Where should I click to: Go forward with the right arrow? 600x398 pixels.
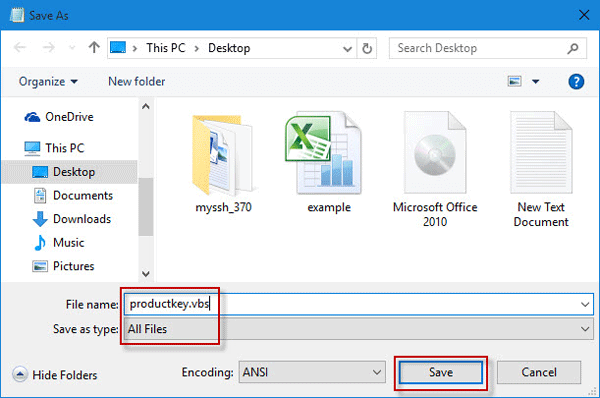pos(49,48)
